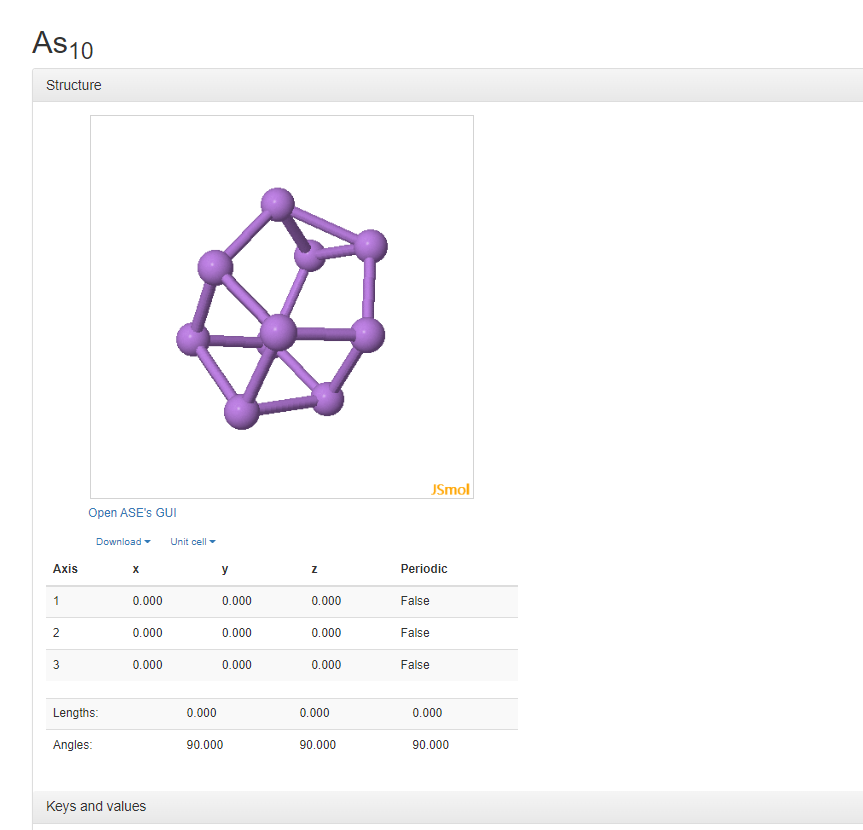Click the Lengths value showing 0.000

[201, 713]
